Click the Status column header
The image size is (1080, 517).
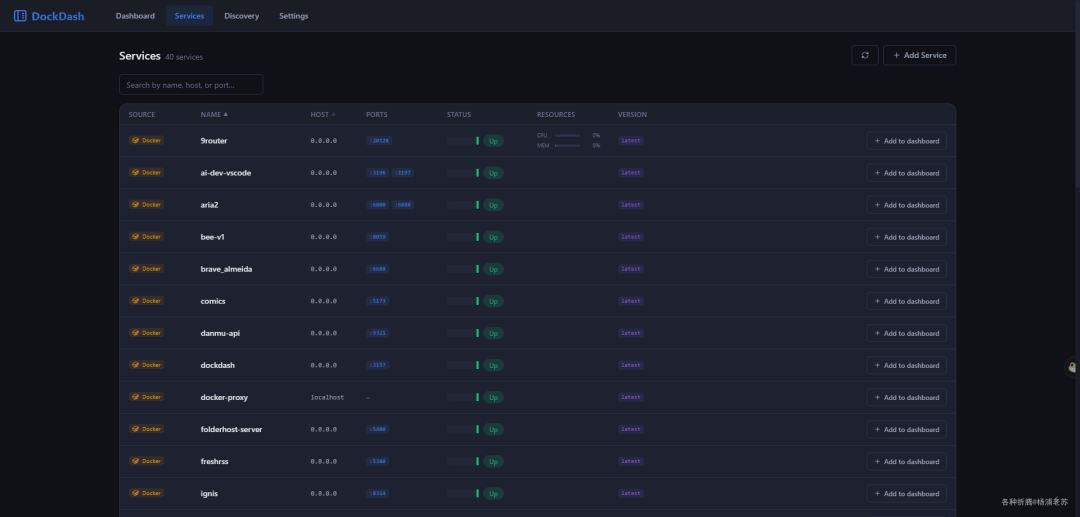(459, 114)
